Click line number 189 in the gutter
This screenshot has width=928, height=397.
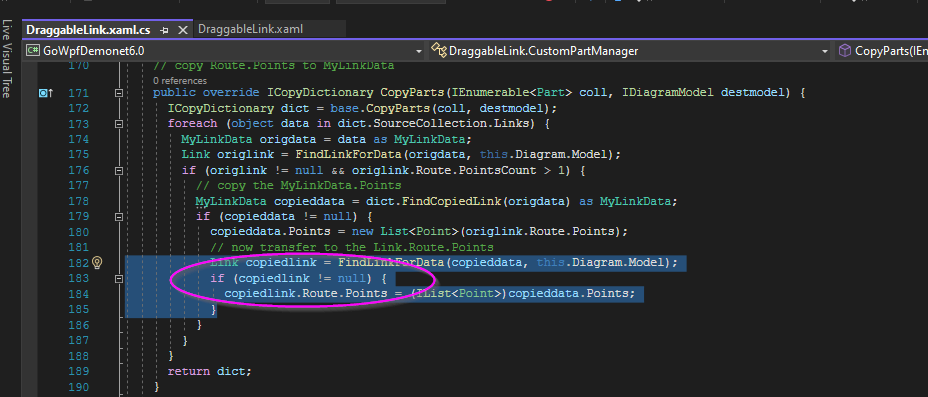pyautogui.click(x=79, y=372)
